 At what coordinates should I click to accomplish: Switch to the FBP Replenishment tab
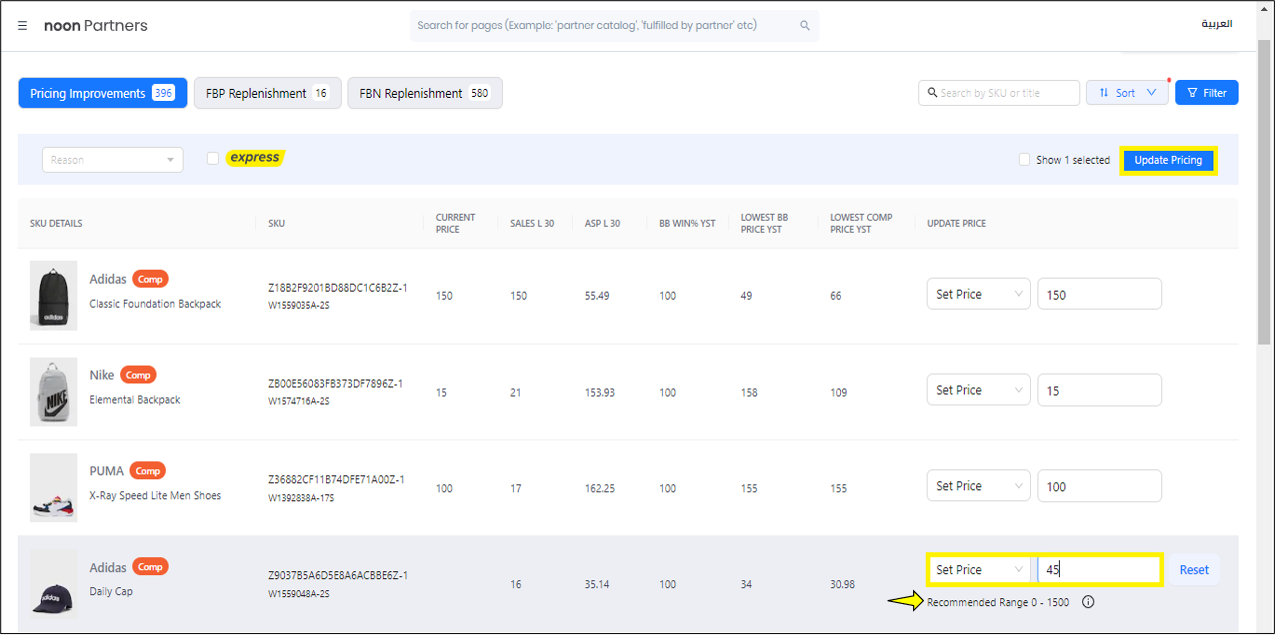pyautogui.click(x=267, y=93)
